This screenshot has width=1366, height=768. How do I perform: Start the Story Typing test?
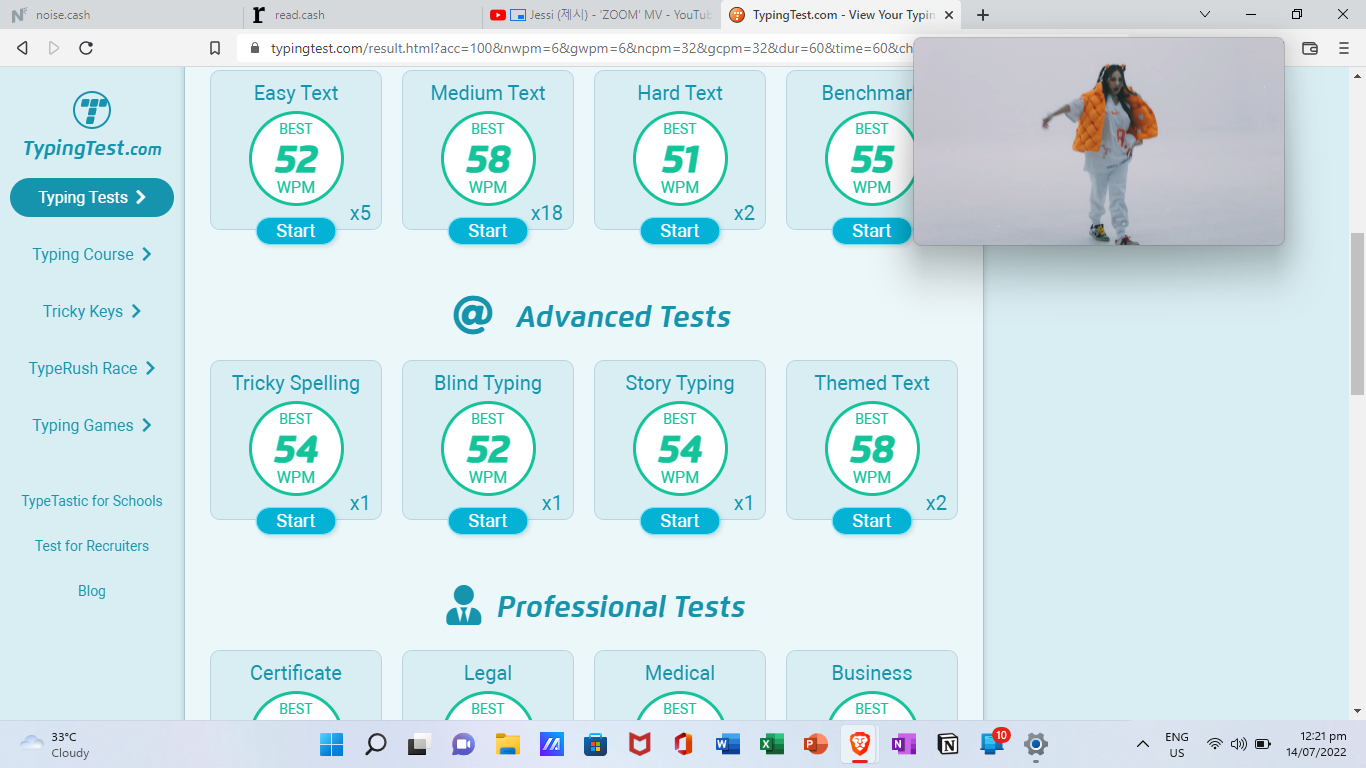point(680,521)
